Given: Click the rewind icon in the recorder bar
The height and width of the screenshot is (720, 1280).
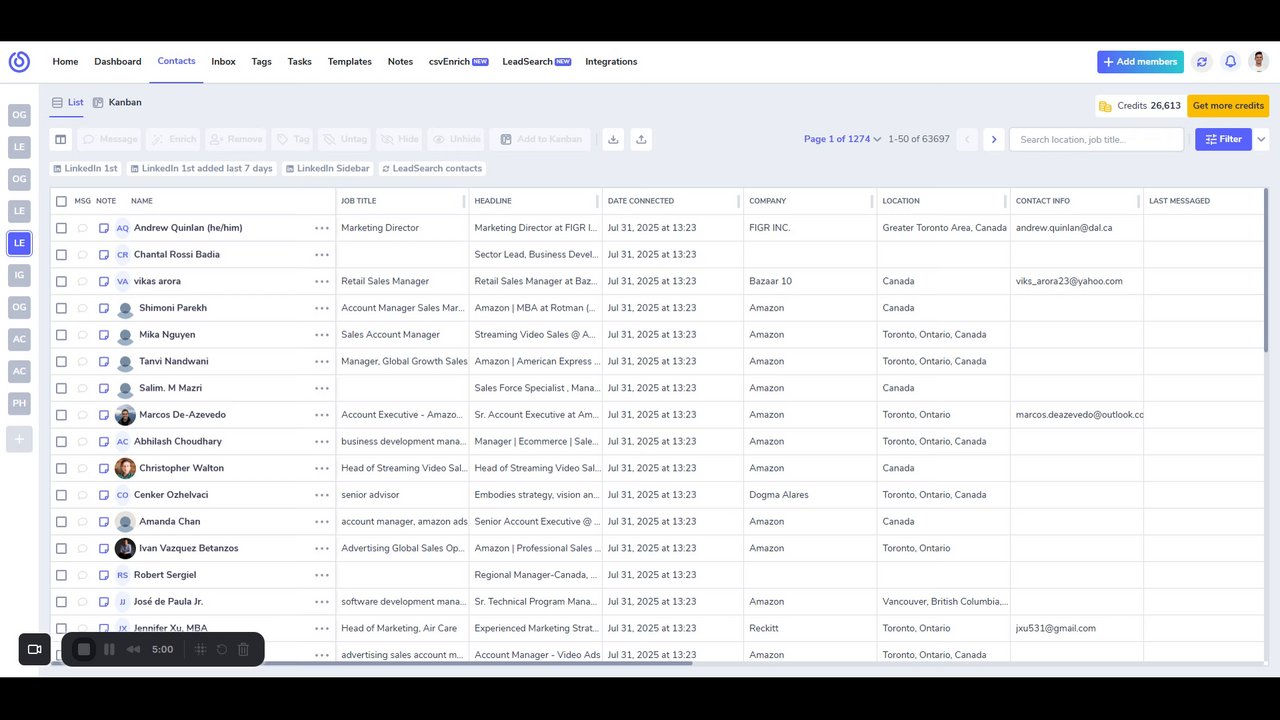Looking at the screenshot, I should pos(133,649).
